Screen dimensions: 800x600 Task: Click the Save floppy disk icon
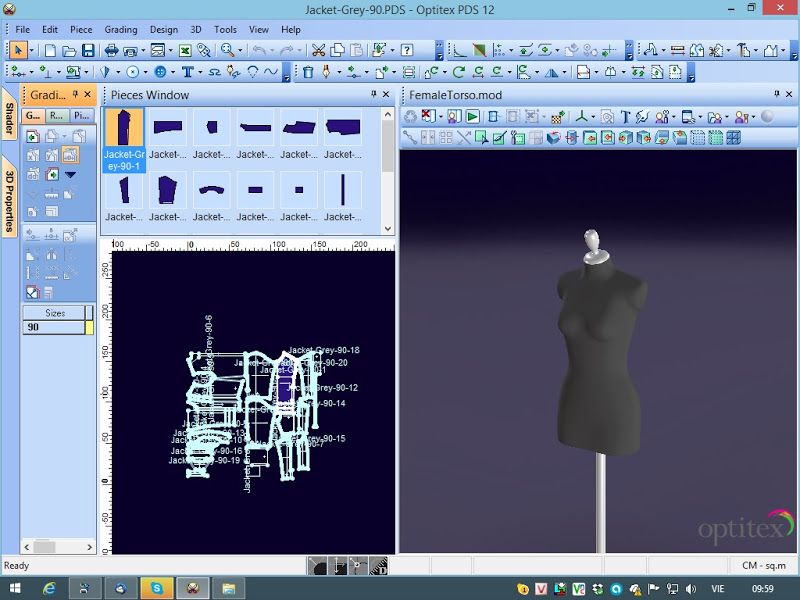88,50
